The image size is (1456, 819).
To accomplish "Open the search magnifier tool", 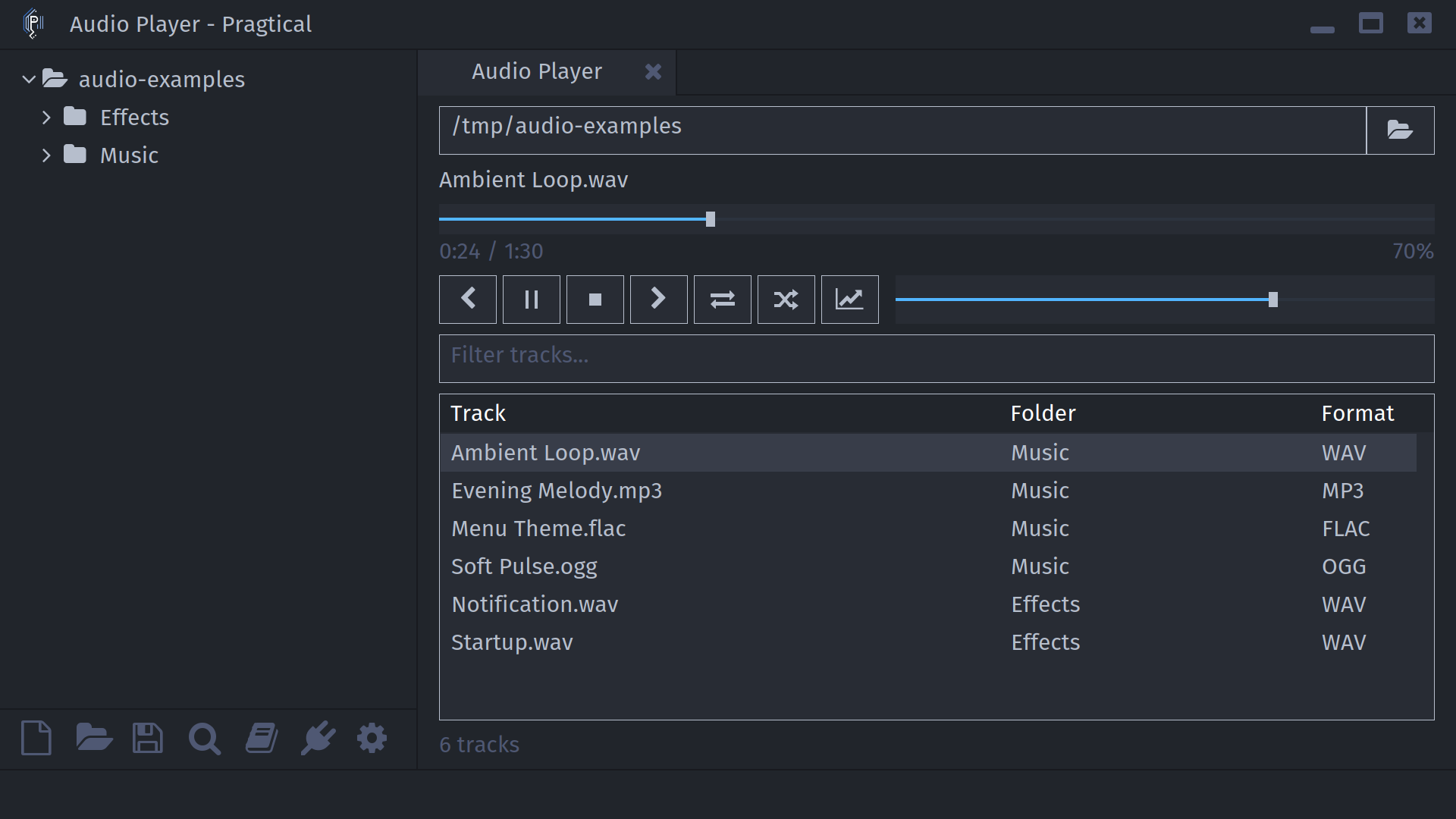I will (204, 739).
